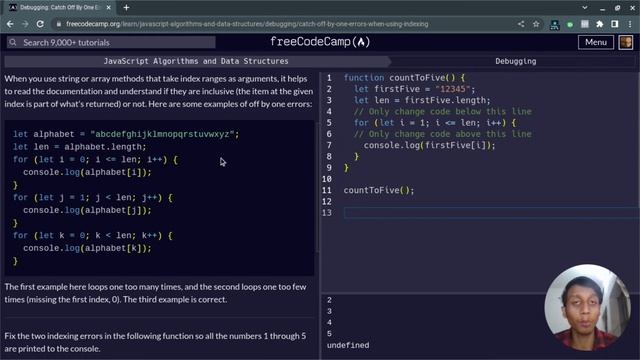640x360 pixels.
Task: Click the freeCodeCamp logo
Action: click(320, 42)
